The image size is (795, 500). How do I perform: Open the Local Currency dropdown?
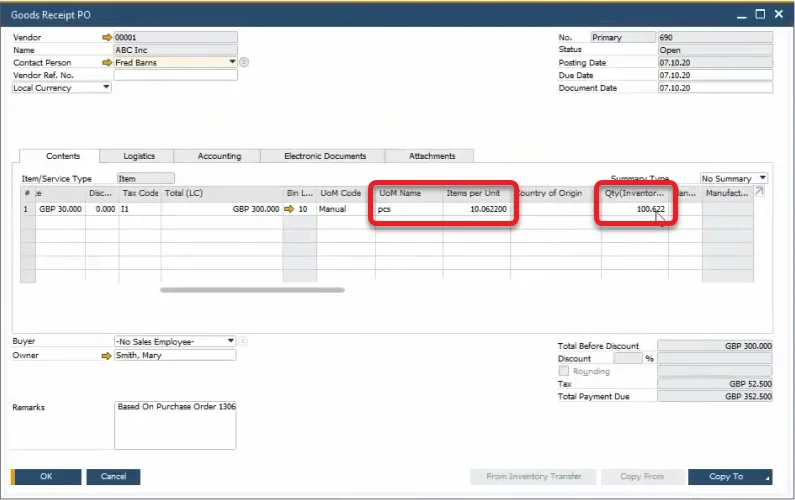click(106, 87)
